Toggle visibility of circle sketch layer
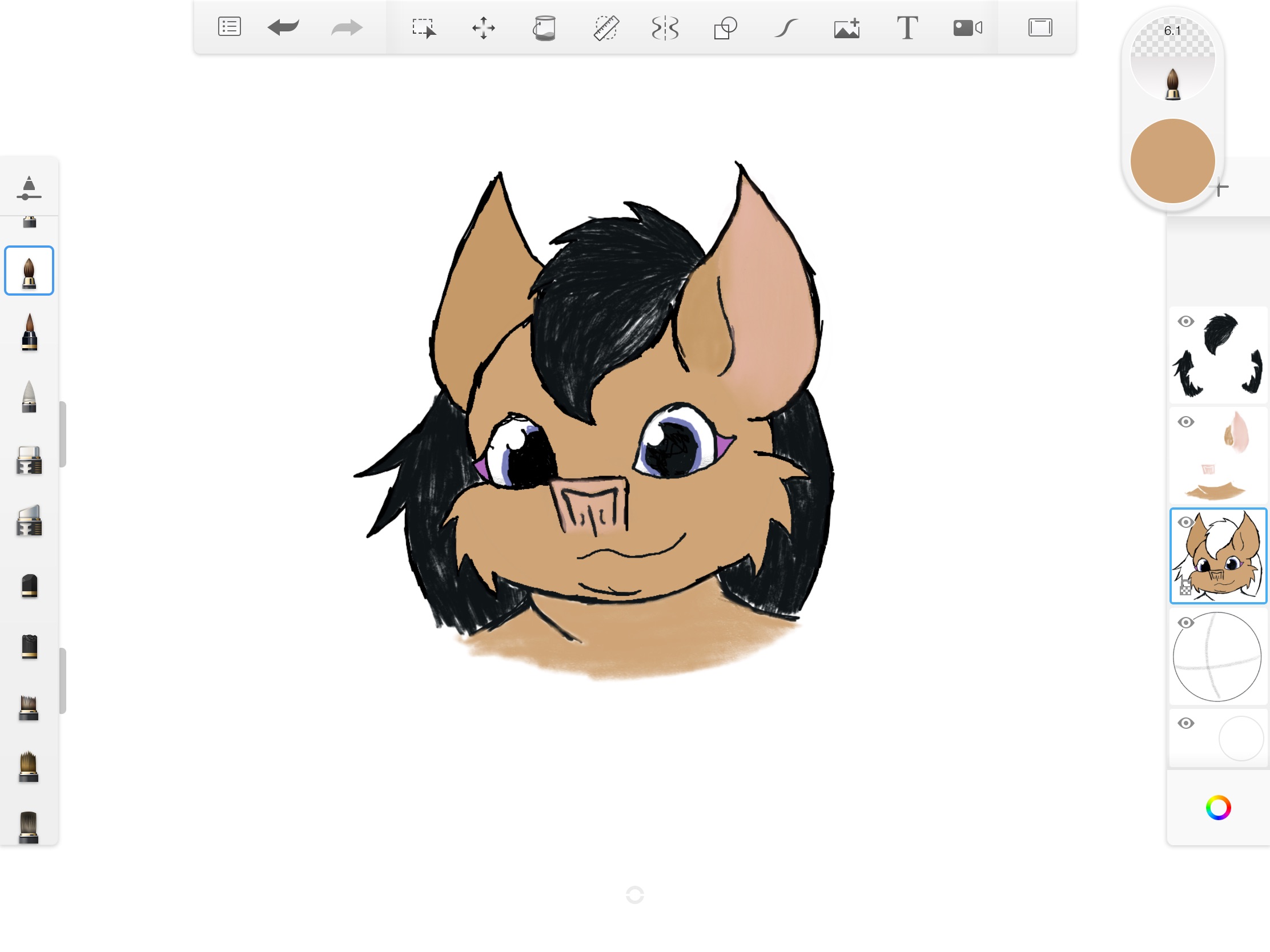The image size is (1270, 952). pos(1185,623)
